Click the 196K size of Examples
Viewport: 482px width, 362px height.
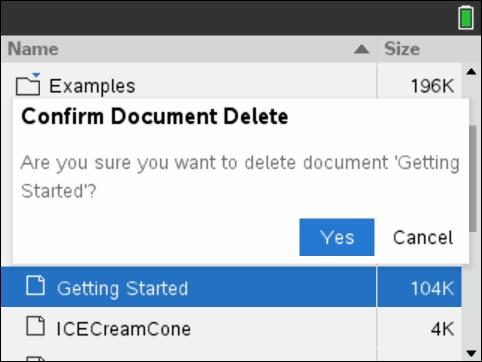point(432,86)
